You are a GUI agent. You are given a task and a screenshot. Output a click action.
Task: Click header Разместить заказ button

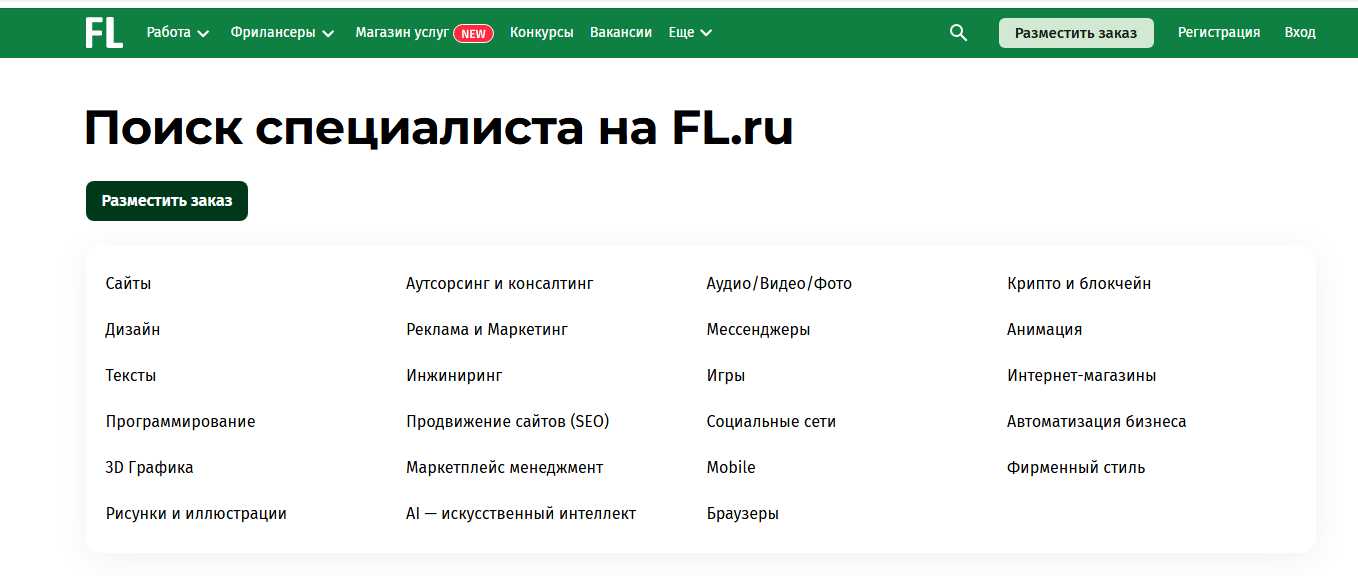(1076, 33)
